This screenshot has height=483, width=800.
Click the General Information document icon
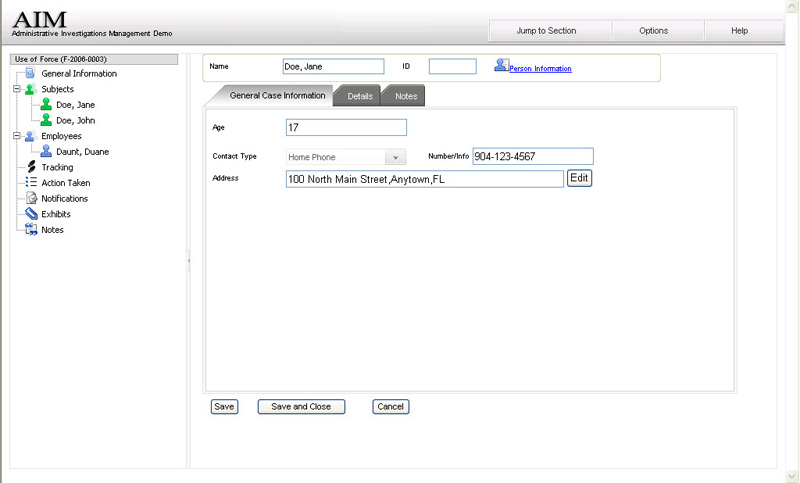(31, 73)
